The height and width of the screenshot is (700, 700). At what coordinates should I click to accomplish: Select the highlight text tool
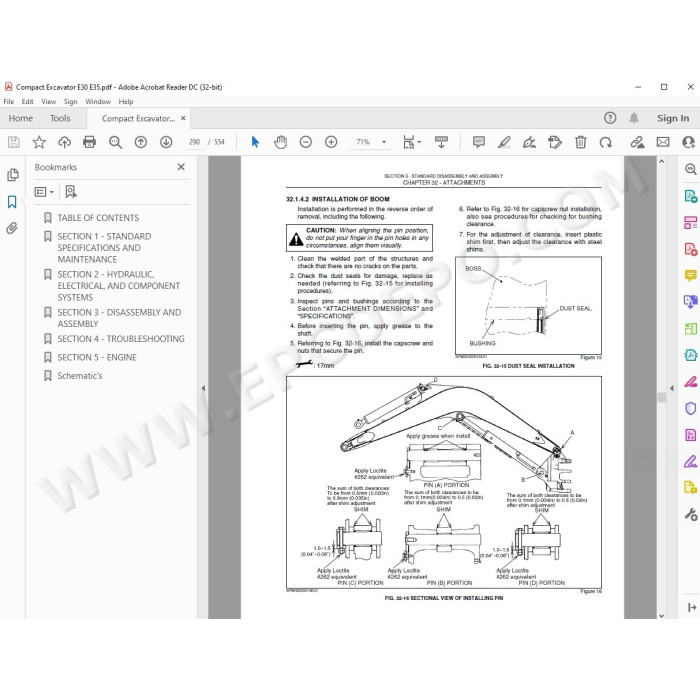tap(504, 142)
